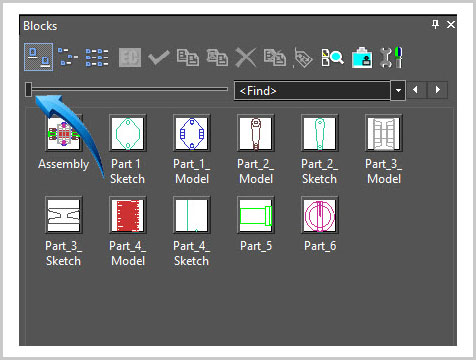The width and height of the screenshot is (476, 360).
Task: Select the Part_4_Model block thumbnail
Action: coord(128,215)
